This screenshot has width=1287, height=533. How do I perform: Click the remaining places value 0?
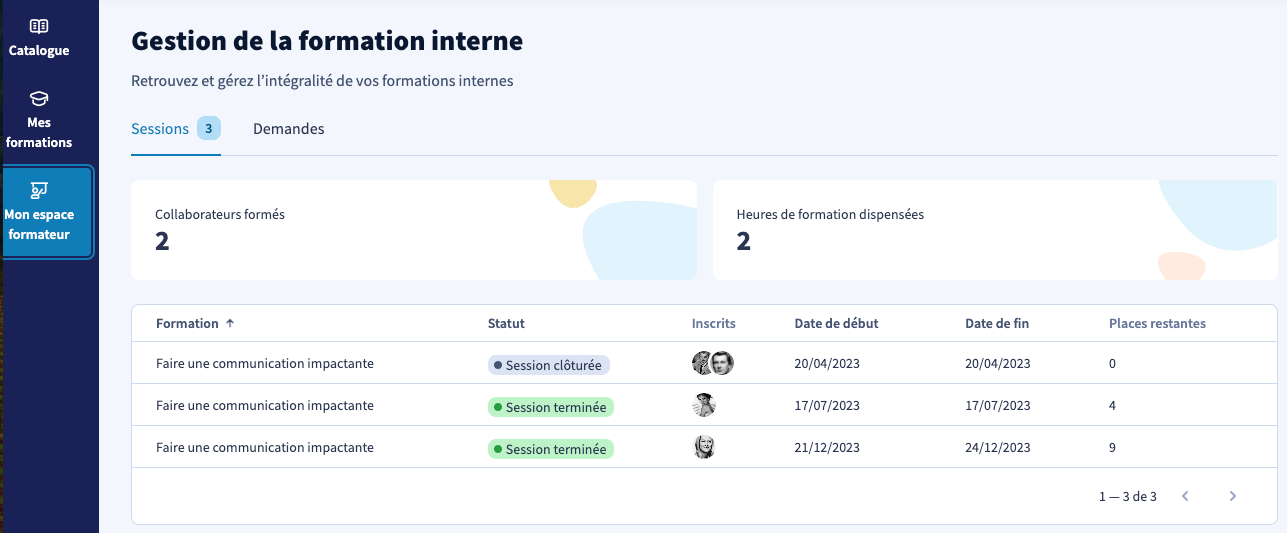click(x=1112, y=364)
